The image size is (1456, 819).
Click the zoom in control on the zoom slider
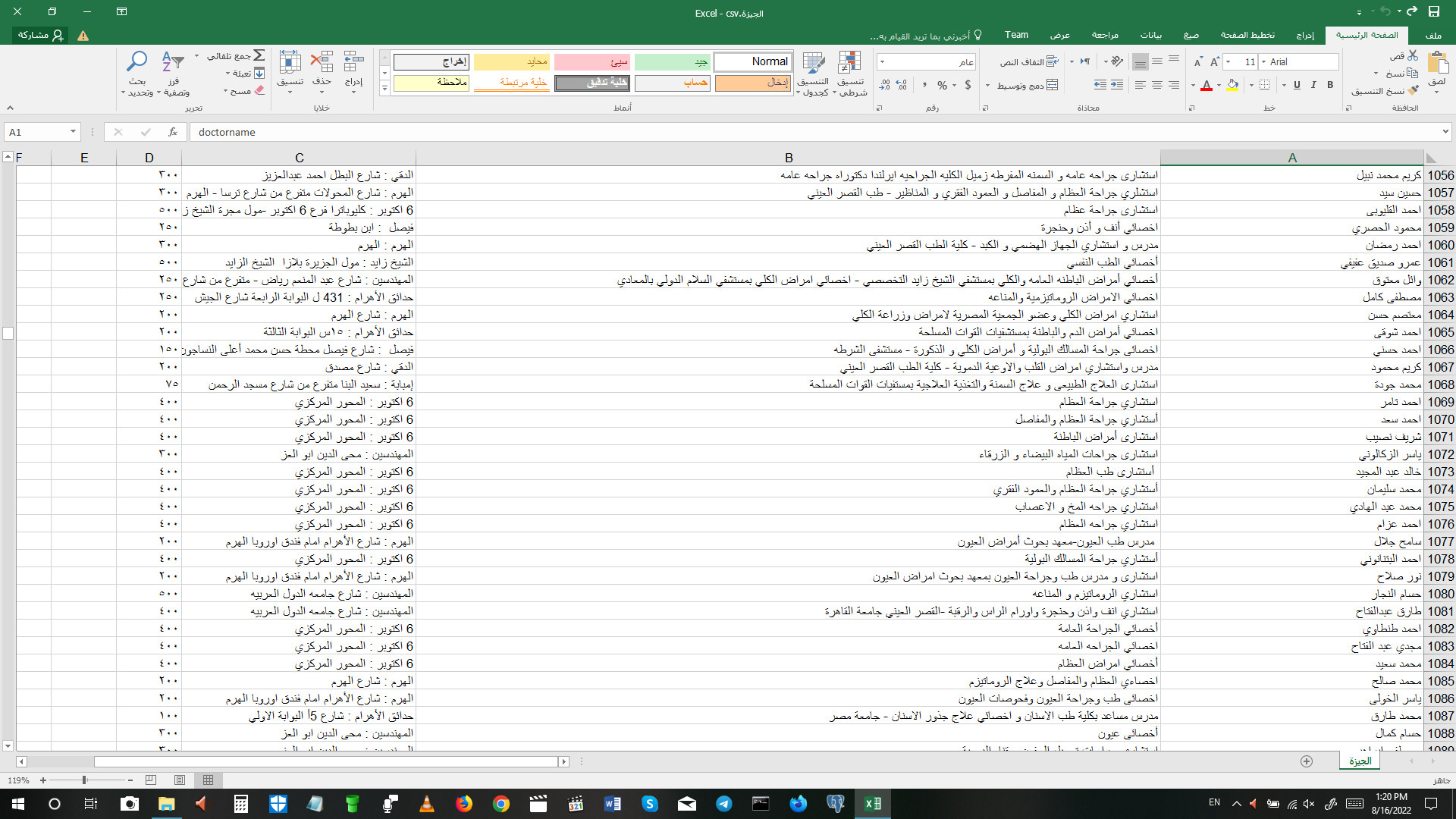click(x=43, y=780)
